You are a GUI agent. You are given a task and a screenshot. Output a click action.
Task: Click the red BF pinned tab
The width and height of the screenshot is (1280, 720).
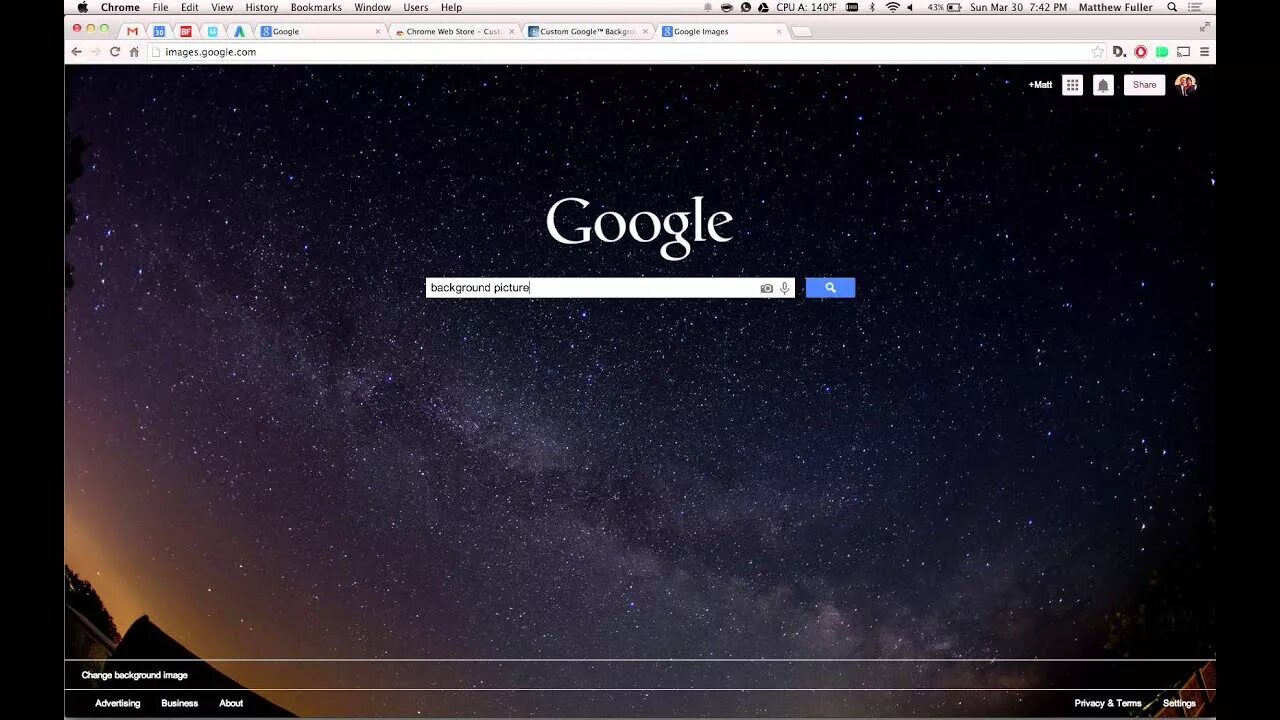pyautogui.click(x=186, y=32)
